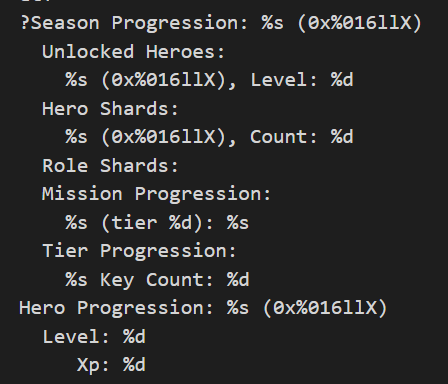This screenshot has height=384, width=448.
Task: Click the hex format in Hero Progression line
Action: [x=325, y=308]
